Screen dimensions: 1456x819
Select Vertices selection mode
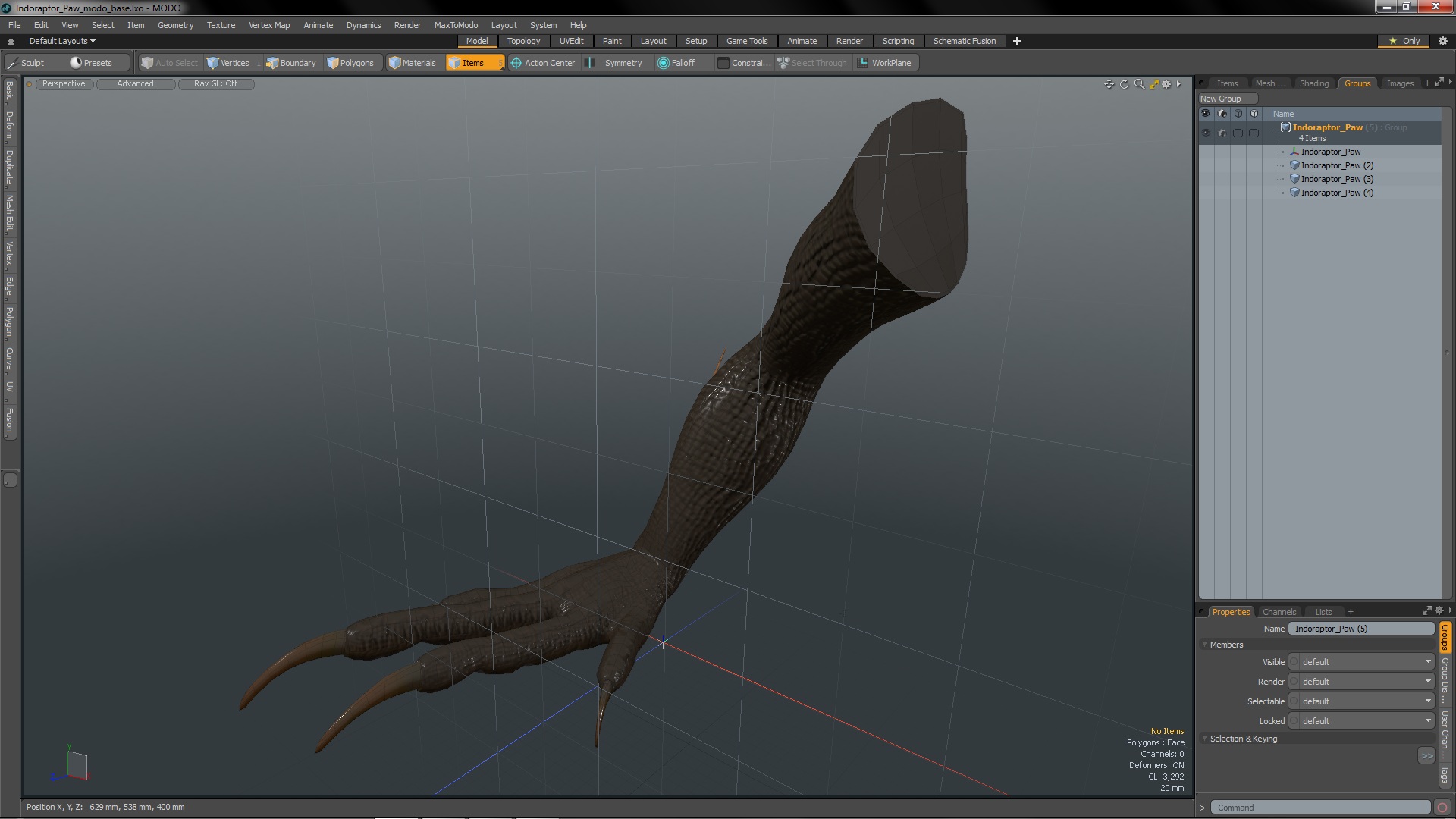[x=228, y=63]
